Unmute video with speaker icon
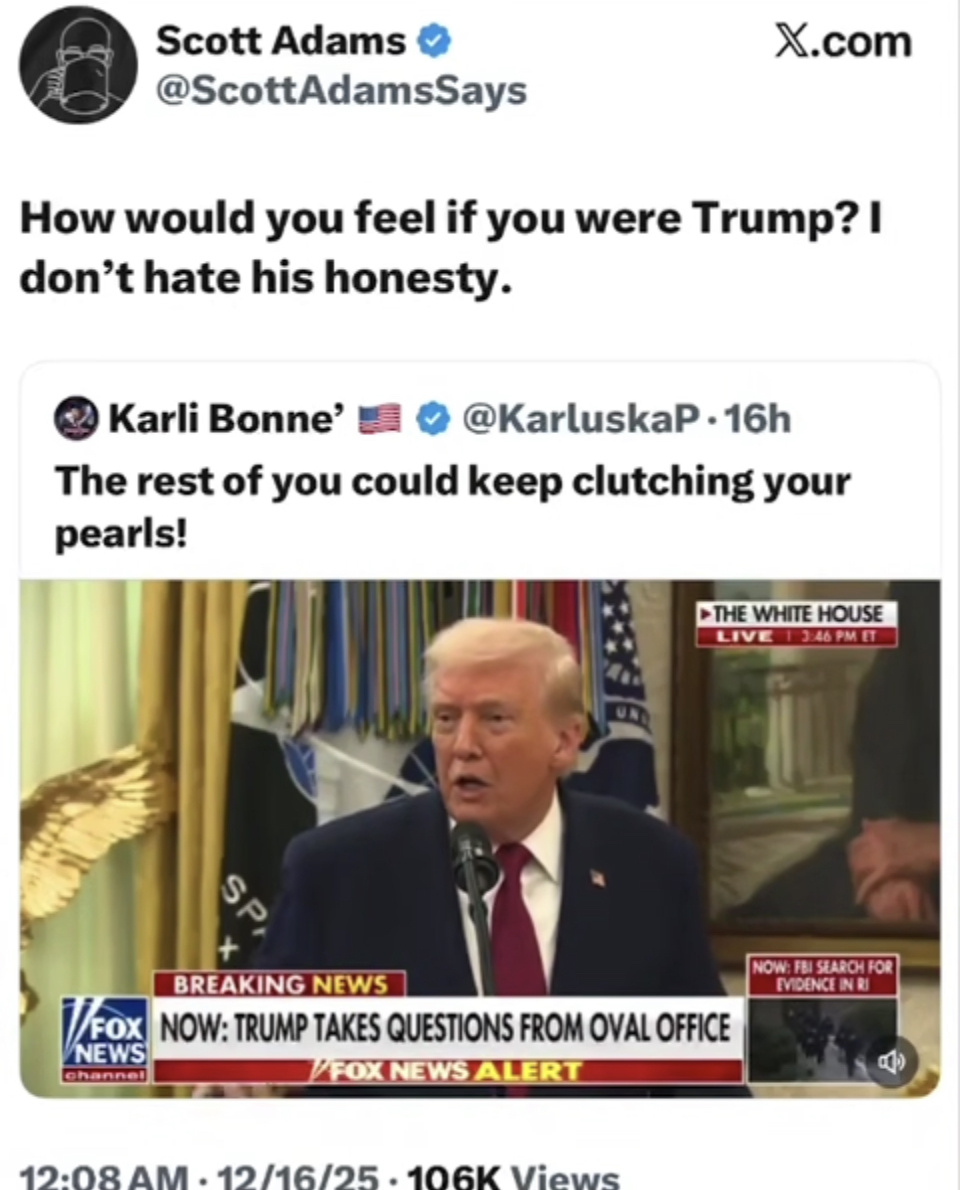960x1190 pixels. (x=891, y=1061)
